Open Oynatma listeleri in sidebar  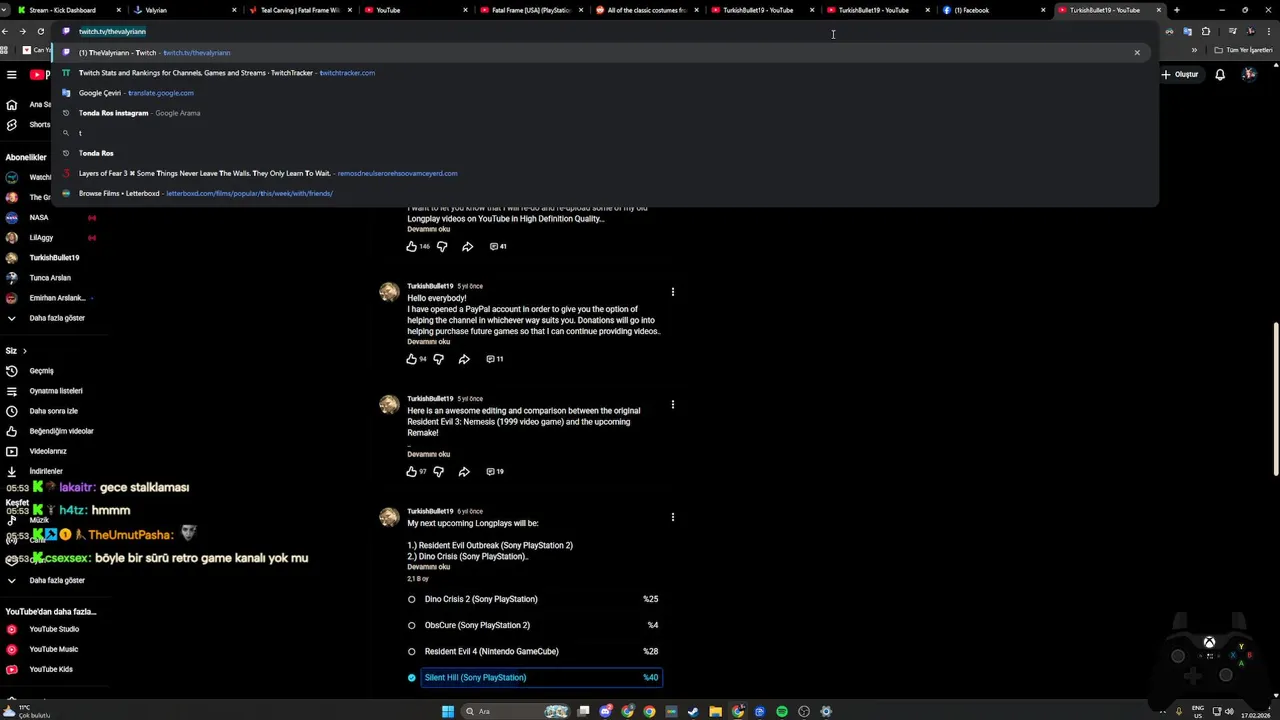click(44, 391)
